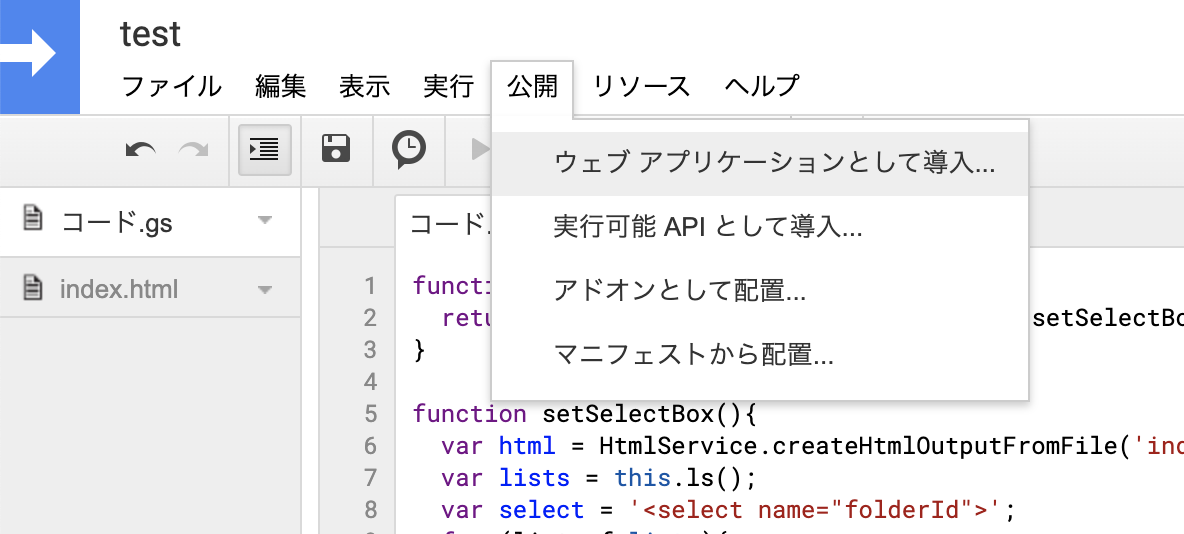
Task: Click the var html code line
Action: [812, 446]
